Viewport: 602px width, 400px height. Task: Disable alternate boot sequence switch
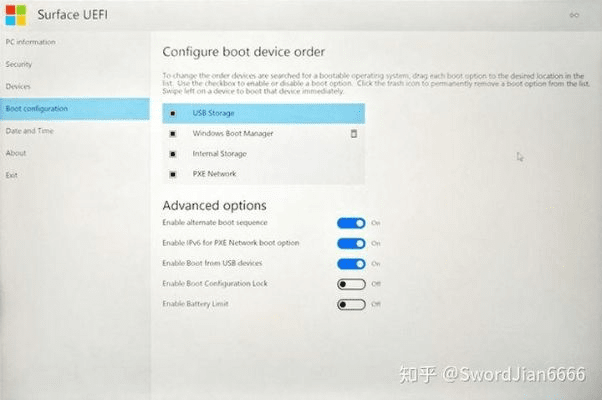point(351,223)
